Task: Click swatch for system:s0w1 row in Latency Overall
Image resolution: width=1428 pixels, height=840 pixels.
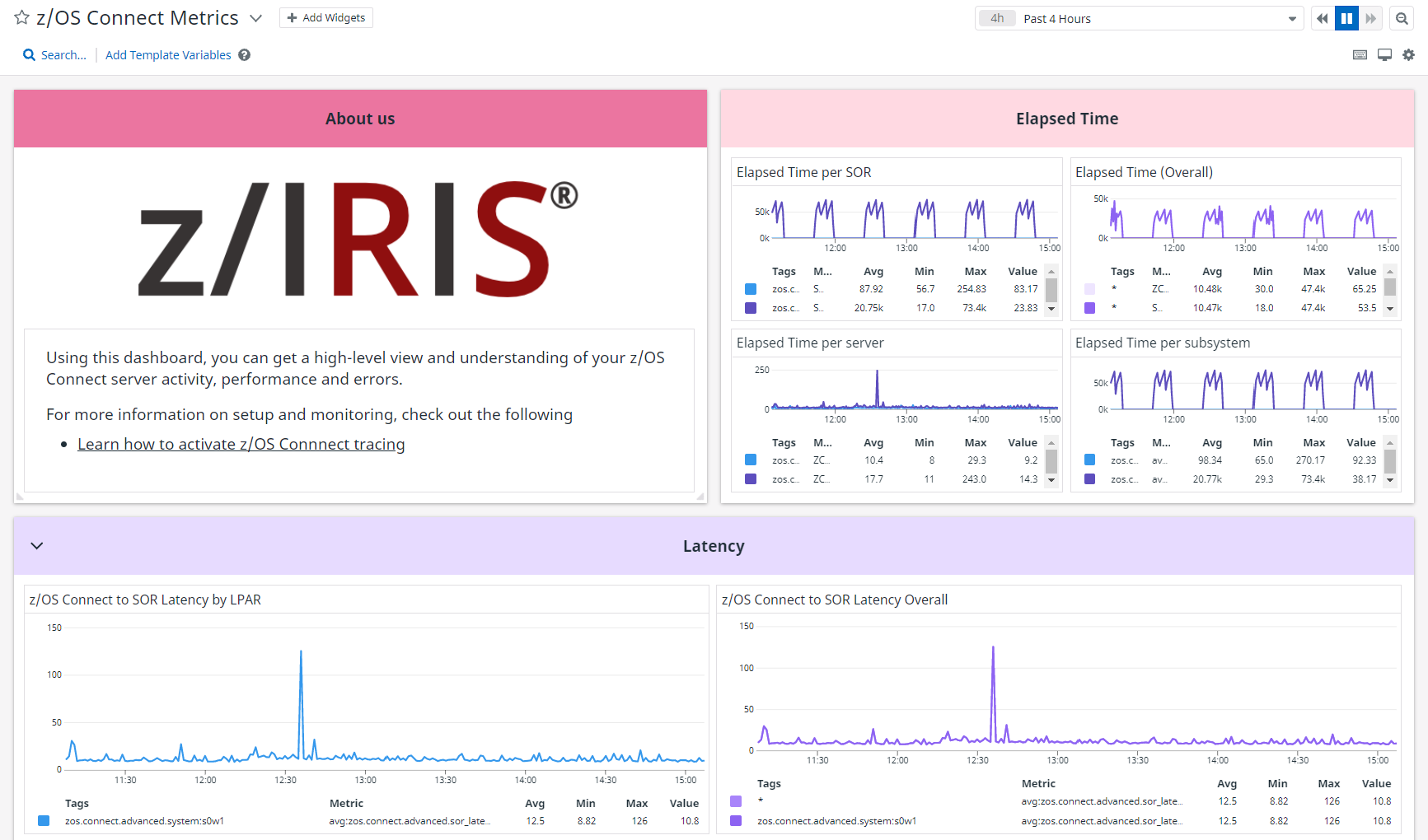Action: (x=736, y=821)
